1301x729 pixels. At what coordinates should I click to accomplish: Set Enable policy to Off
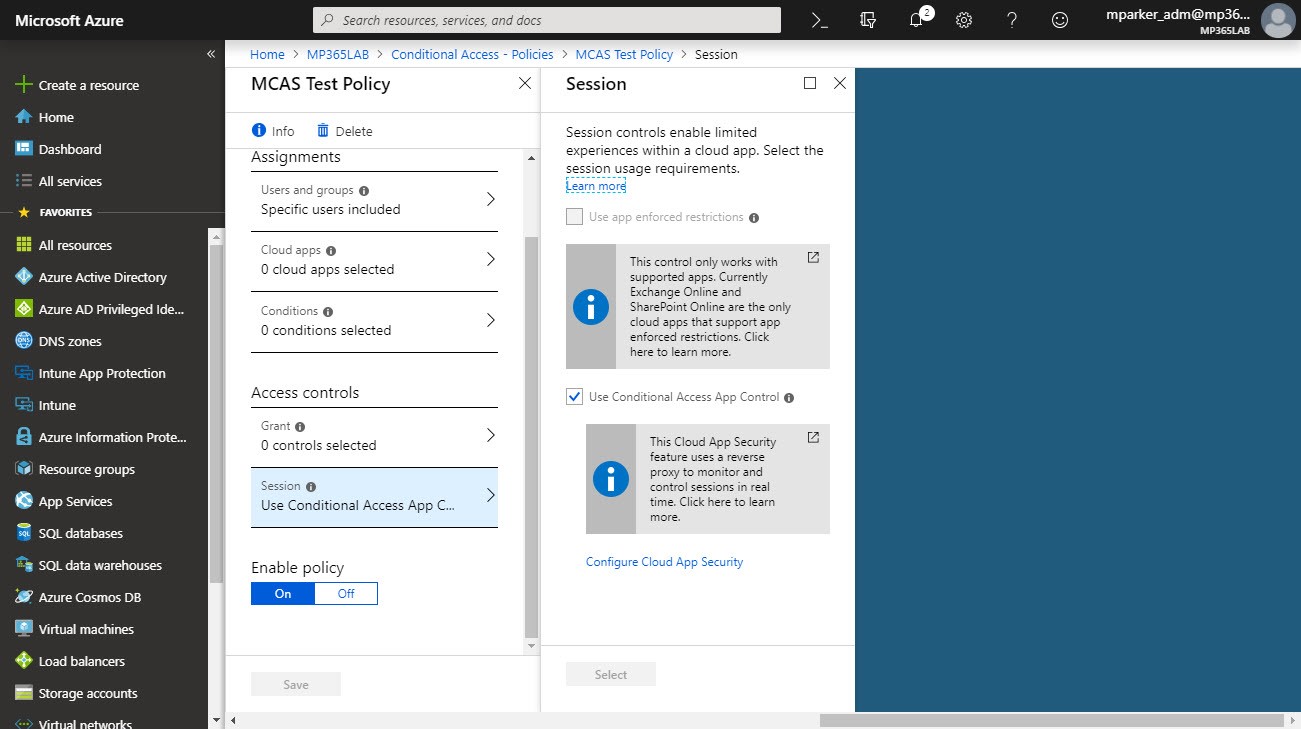(346, 594)
